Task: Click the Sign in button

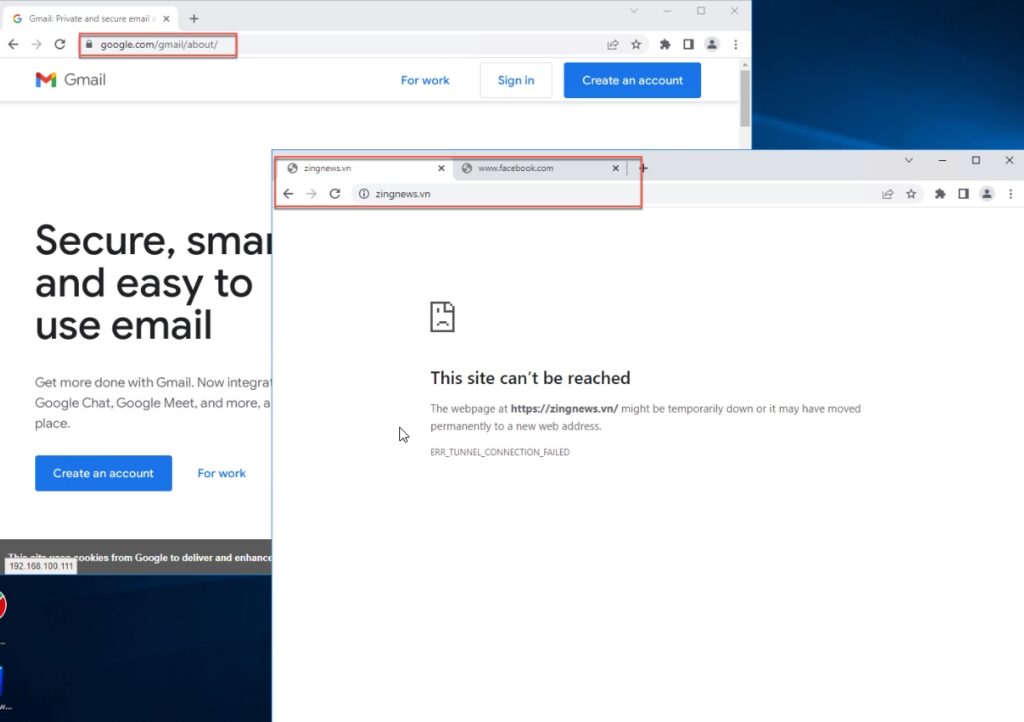Action: 516,80
